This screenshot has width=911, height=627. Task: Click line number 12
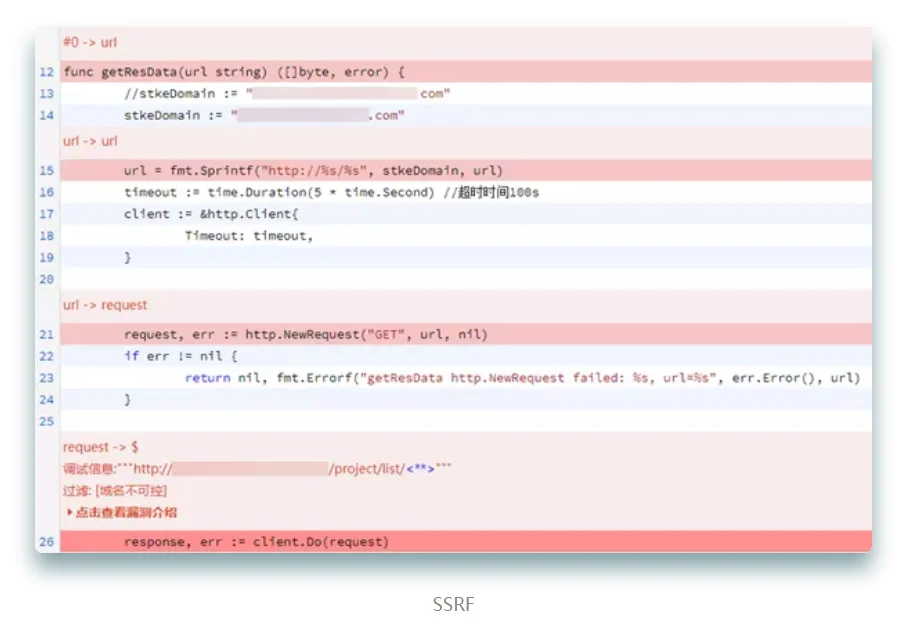[x=46, y=72]
